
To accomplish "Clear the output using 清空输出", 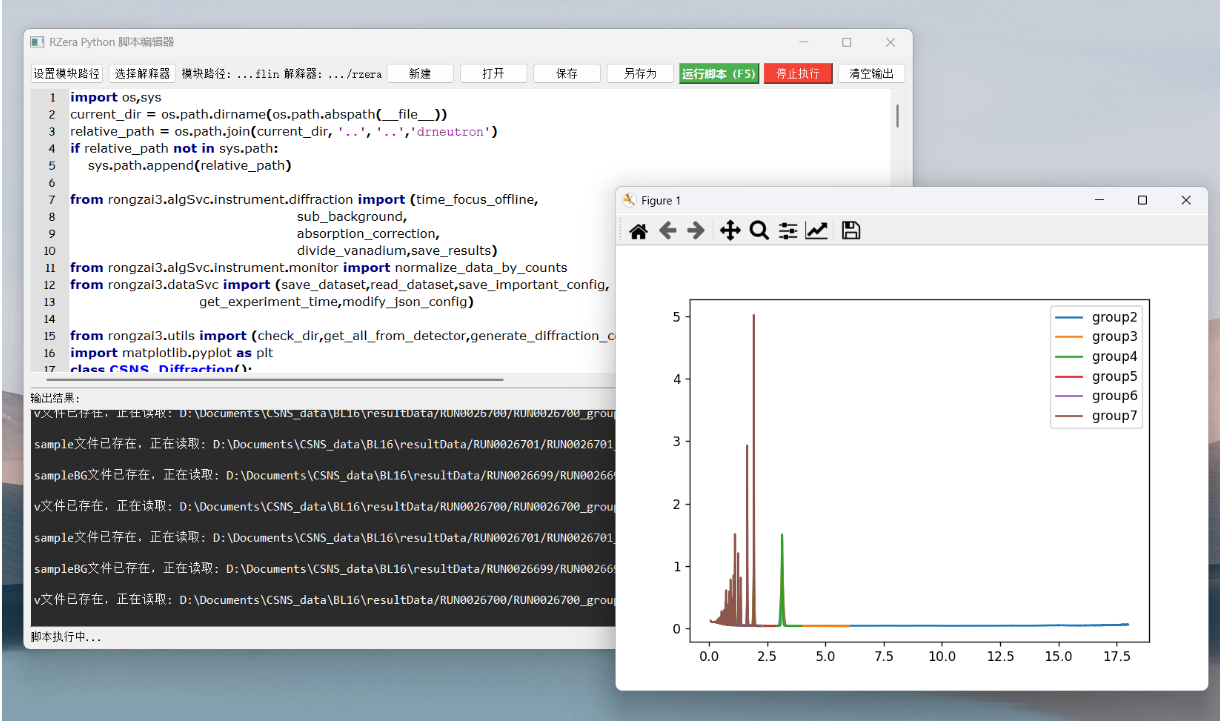I will [x=871, y=74].
